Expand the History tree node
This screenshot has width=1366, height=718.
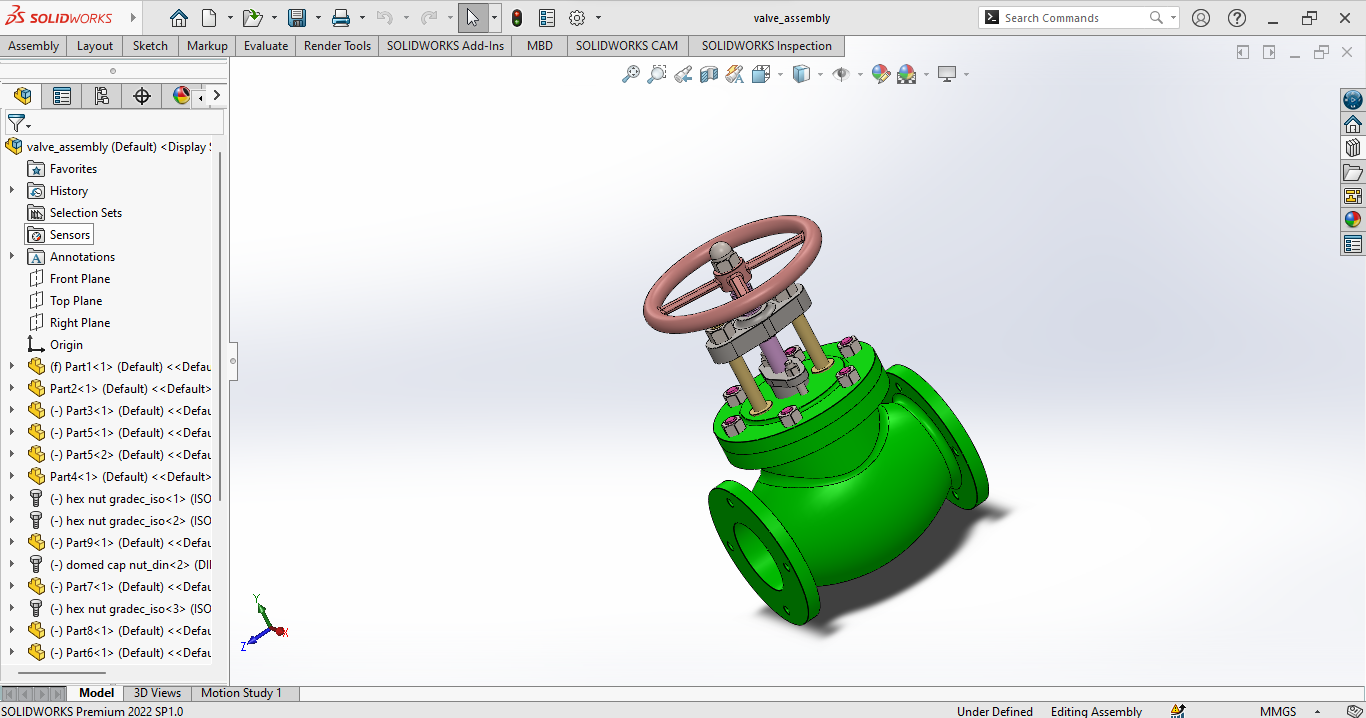coord(12,190)
